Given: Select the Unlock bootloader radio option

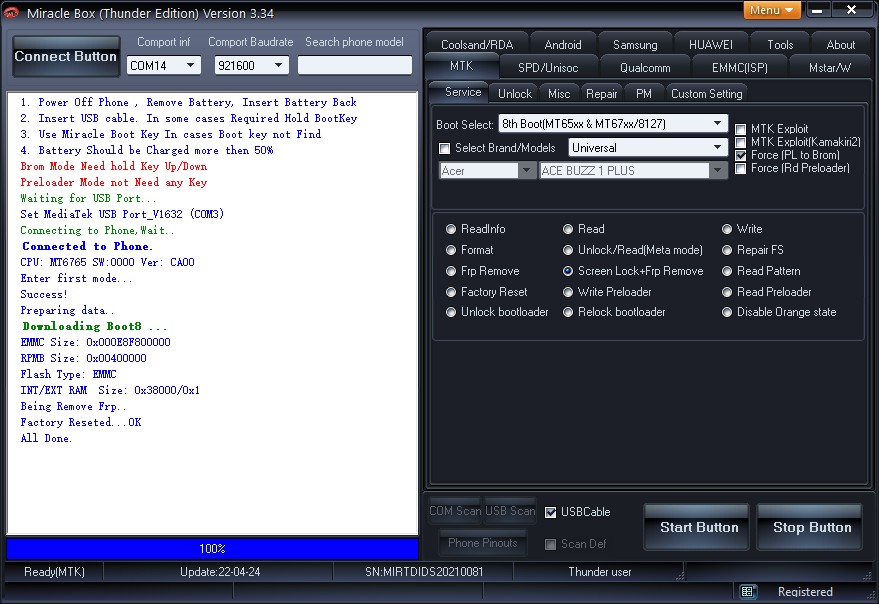Looking at the screenshot, I should click(451, 312).
